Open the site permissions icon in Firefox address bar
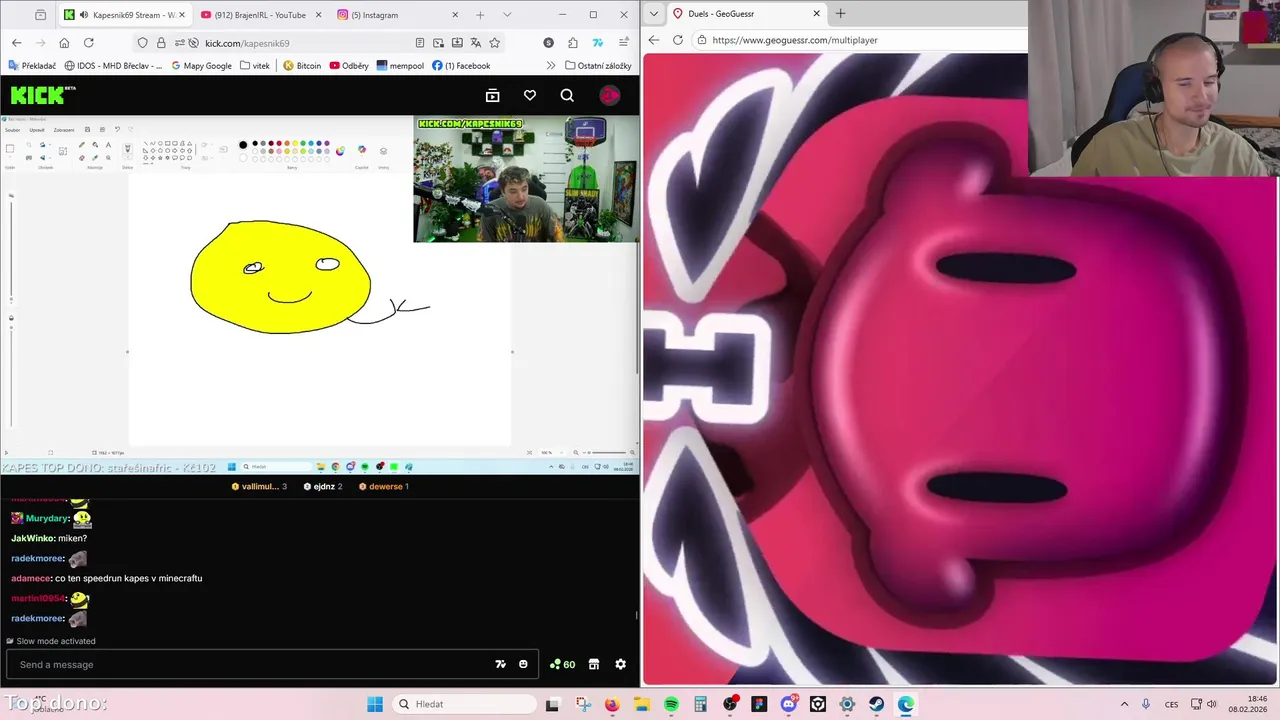 pyautogui.click(x=179, y=43)
